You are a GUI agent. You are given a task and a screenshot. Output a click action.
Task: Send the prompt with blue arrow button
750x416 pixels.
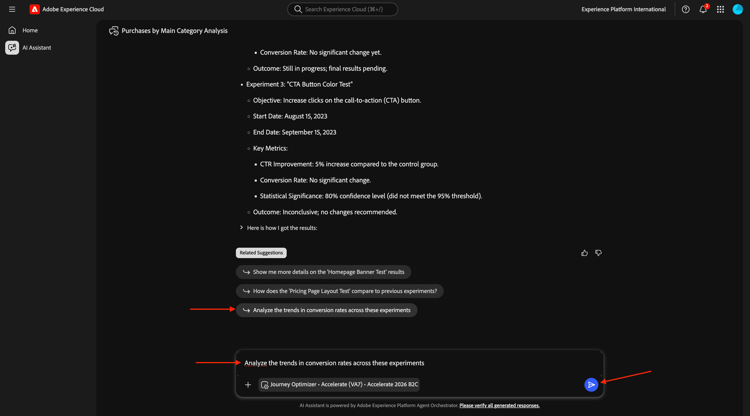coord(591,384)
